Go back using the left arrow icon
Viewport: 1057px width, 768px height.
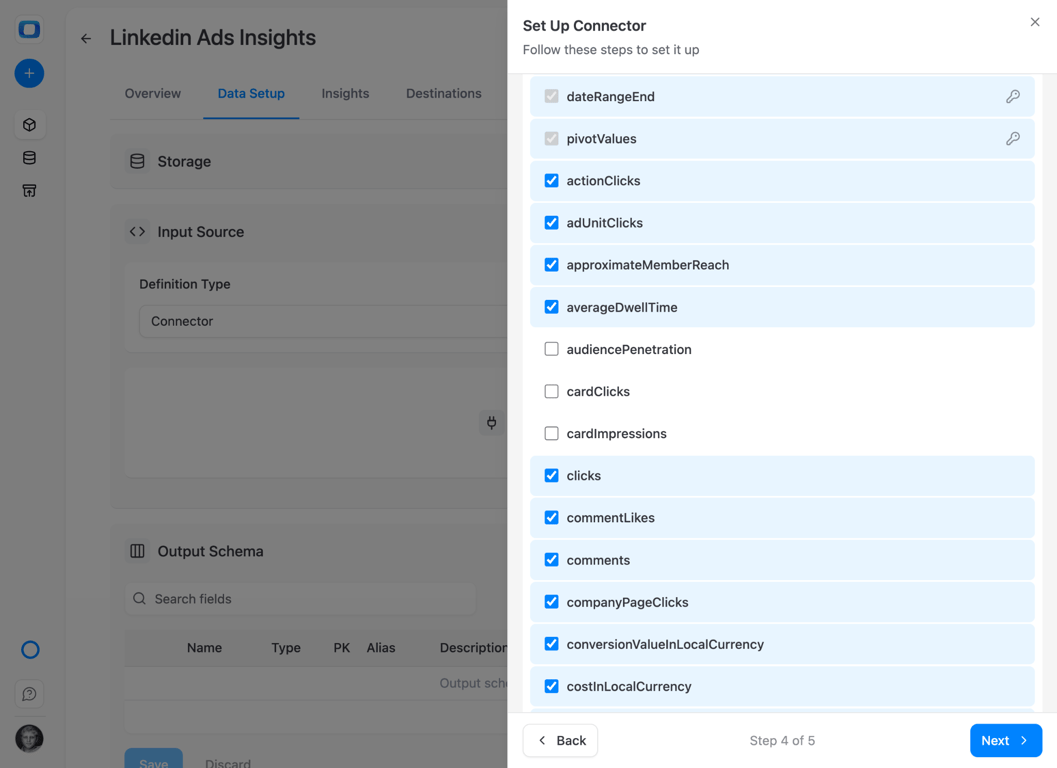tap(86, 38)
